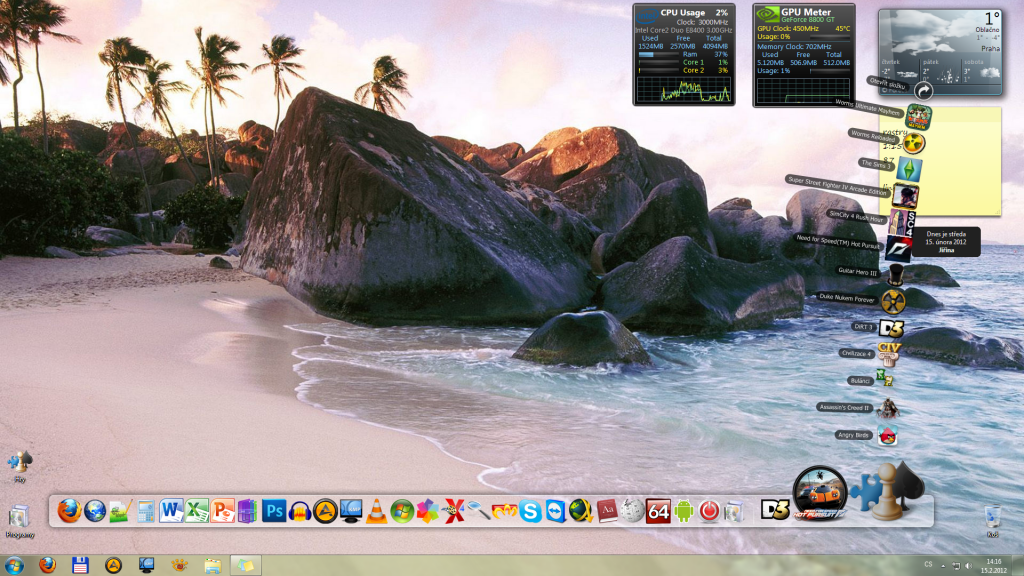1024x576 pixels.
Task: Open the volume icon in the system tray
Action: [968, 566]
